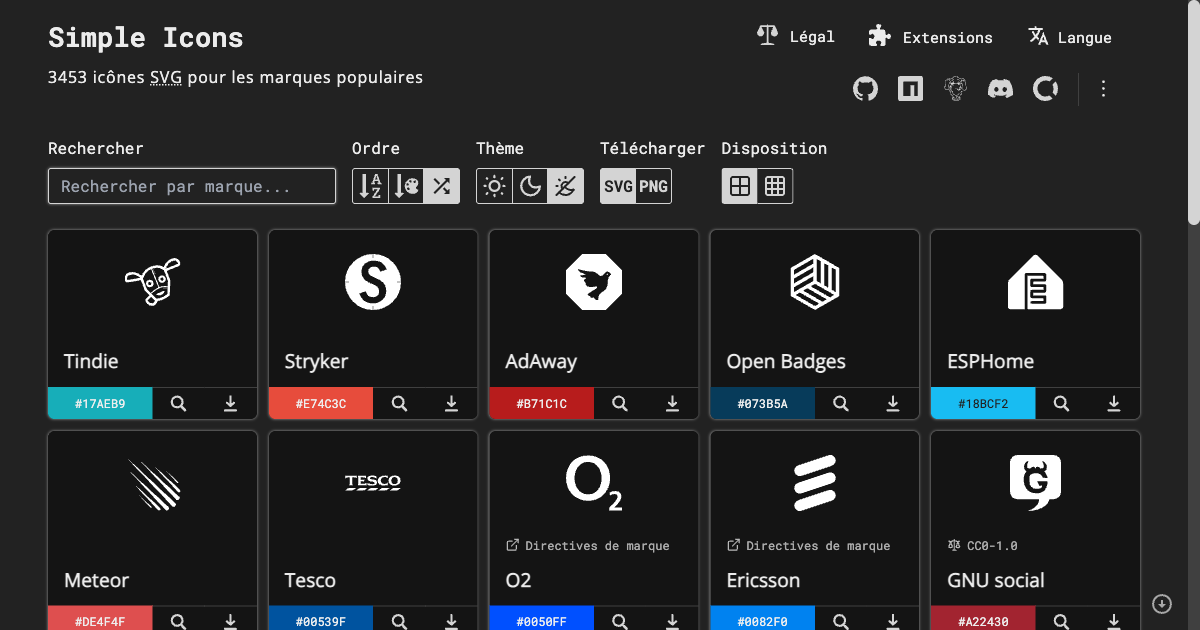Open Ericsson Directives de marque link

[809, 546]
